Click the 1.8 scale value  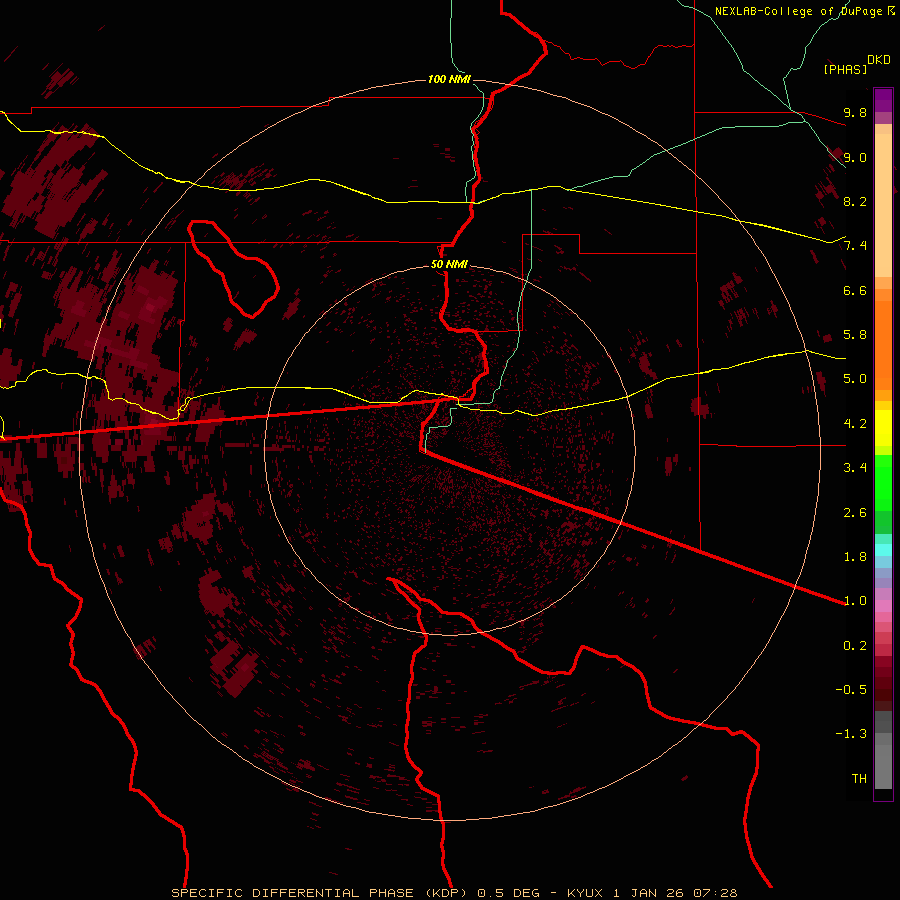click(855, 557)
